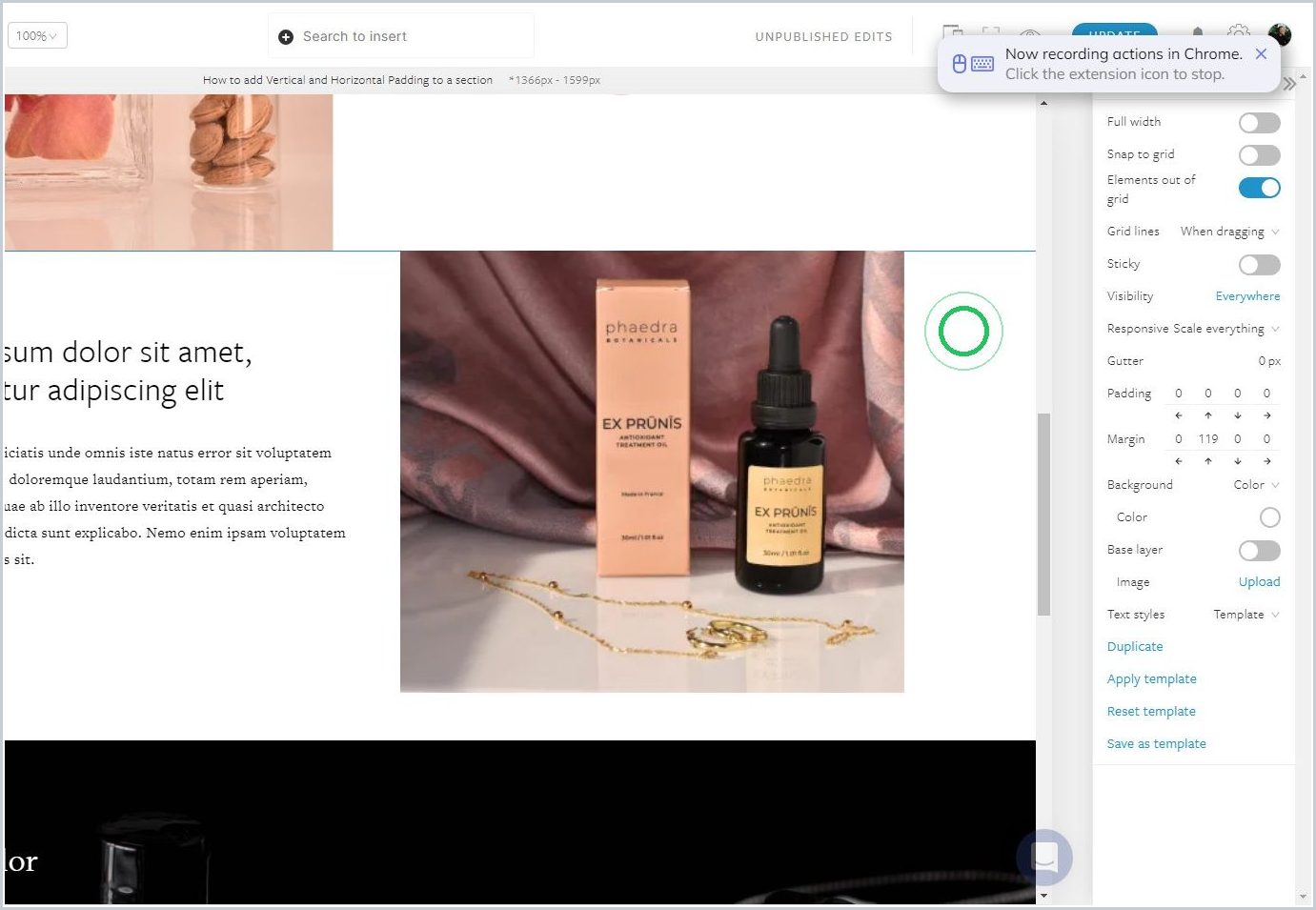Click the Search to insert field

click(x=401, y=36)
